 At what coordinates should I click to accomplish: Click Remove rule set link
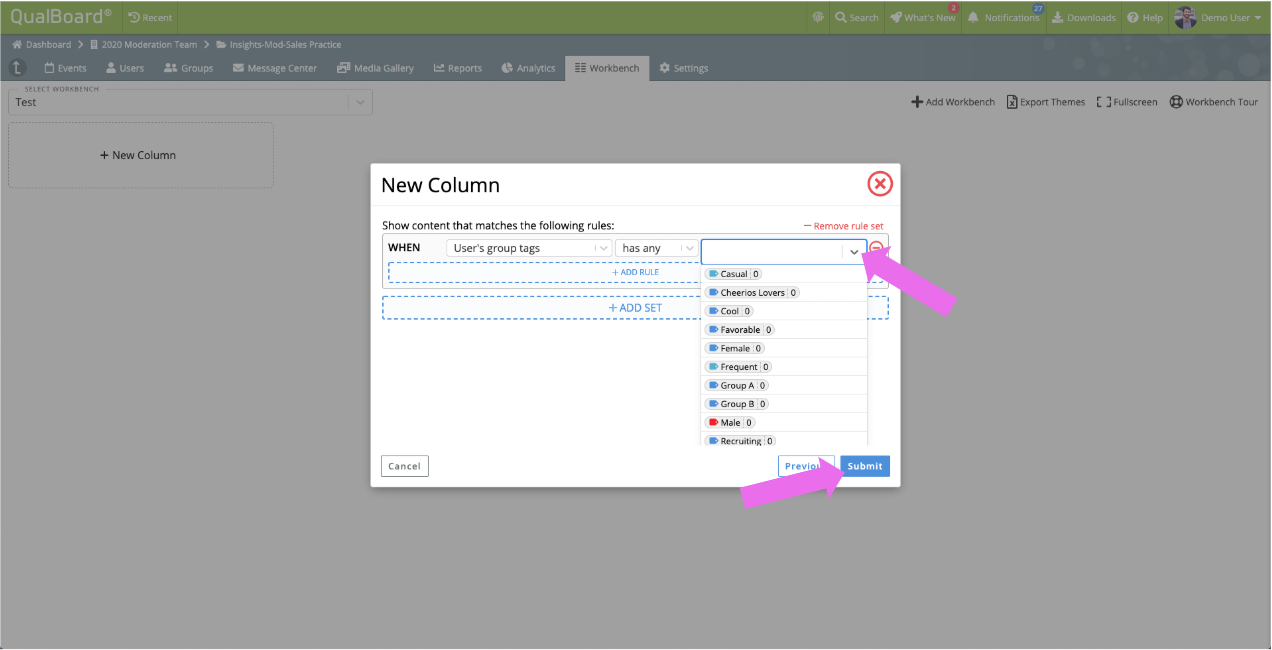coord(844,226)
